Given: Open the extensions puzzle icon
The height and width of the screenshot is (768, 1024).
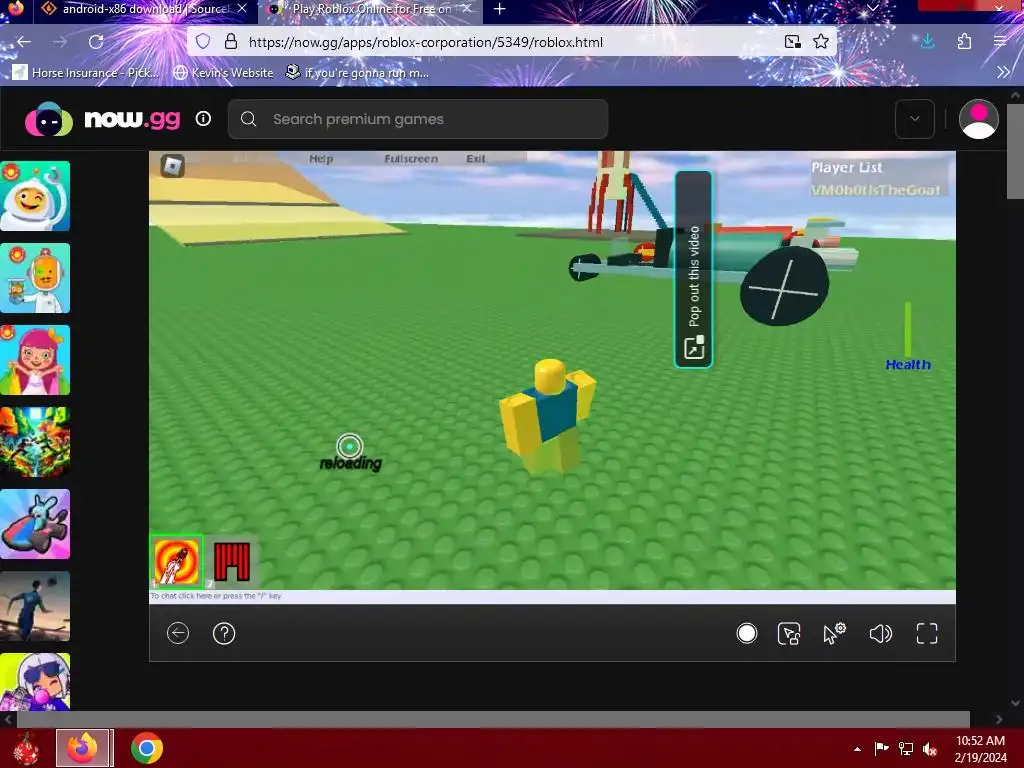Looking at the screenshot, I should (x=964, y=42).
